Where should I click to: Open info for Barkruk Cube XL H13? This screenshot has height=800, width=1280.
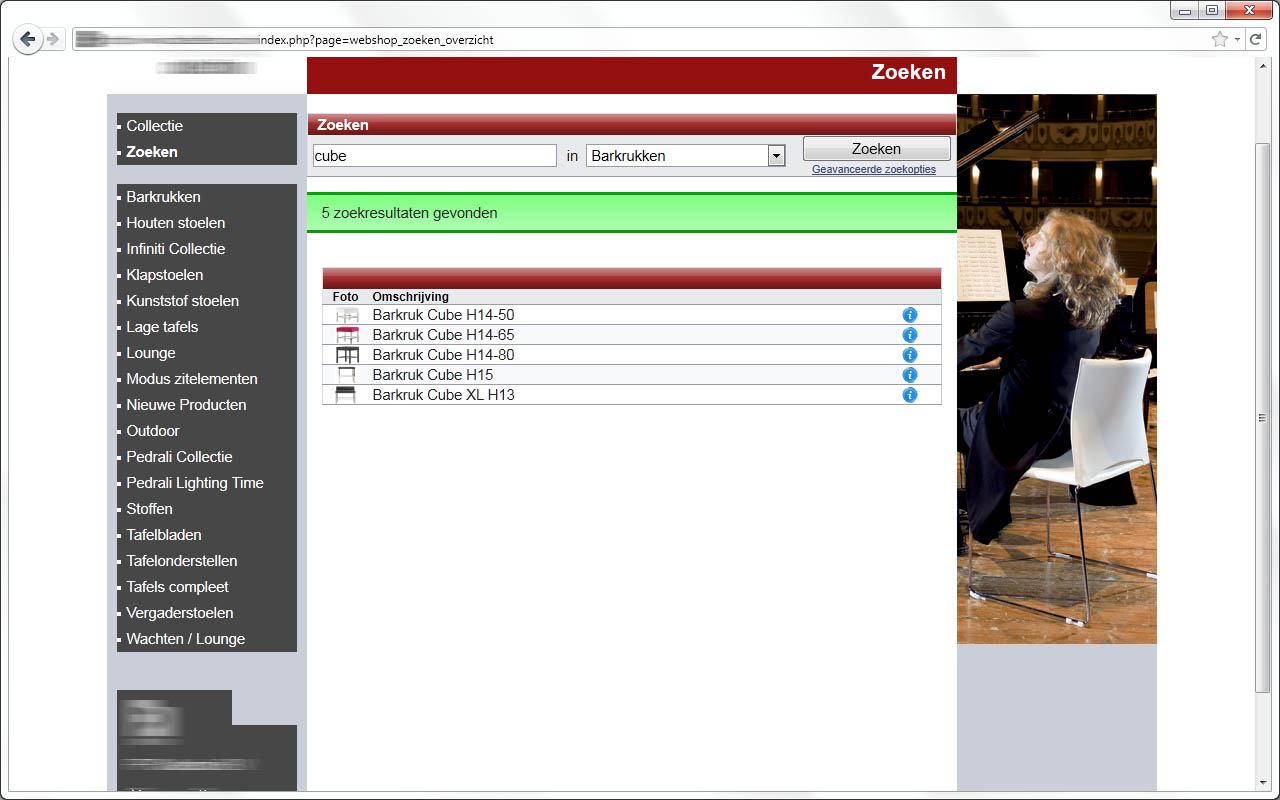point(910,395)
